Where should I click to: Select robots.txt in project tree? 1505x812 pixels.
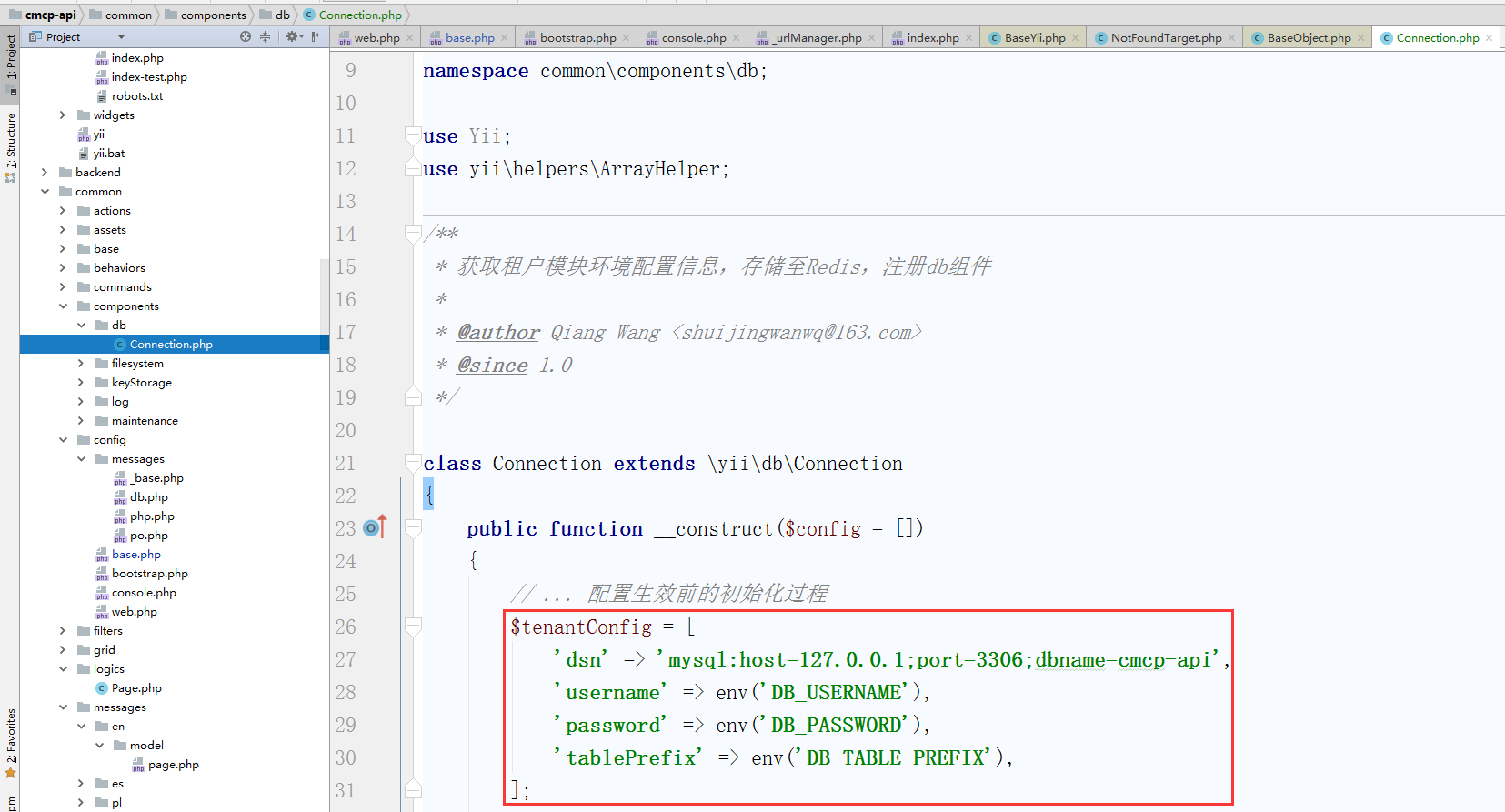(x=137, y=96)
